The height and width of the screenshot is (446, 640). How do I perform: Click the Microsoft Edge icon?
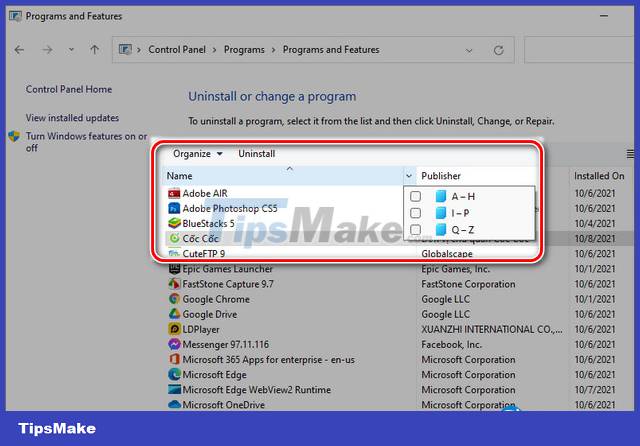pyautogui.click(x=174, y=375)
